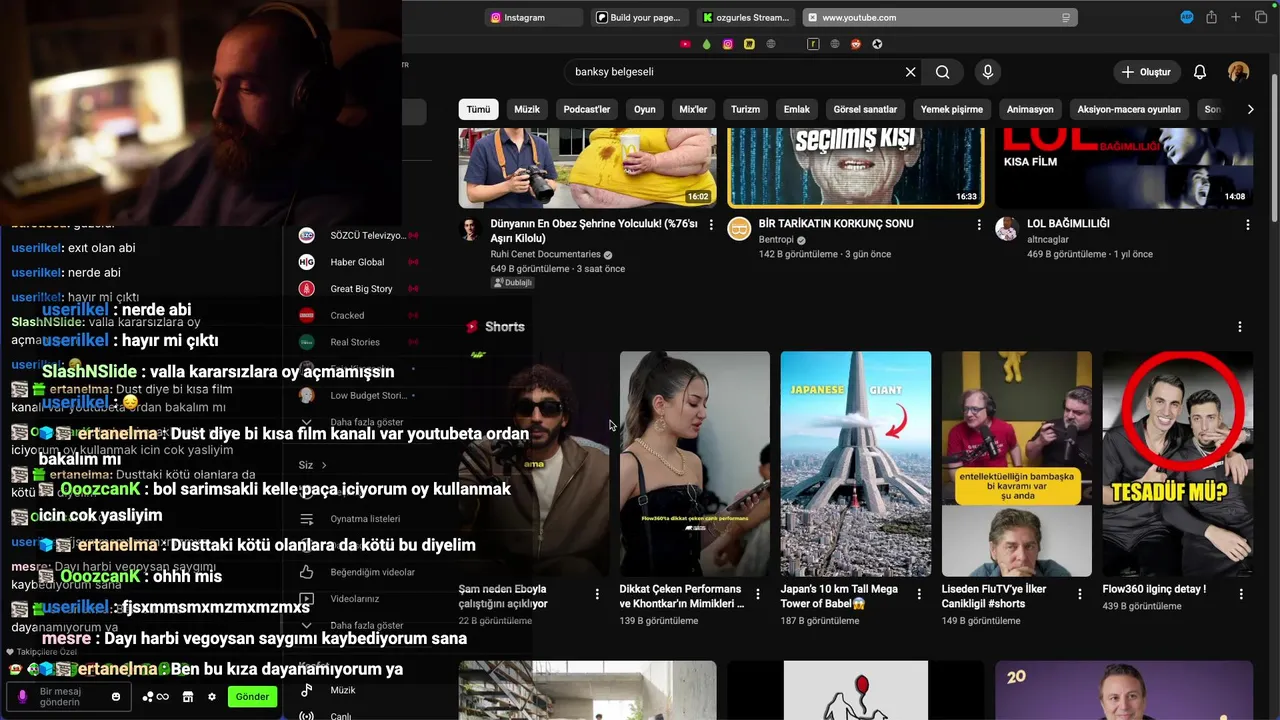Screen dimensions: 1280x720
Task: Open the Real Stories channel
Action: point(355,342)
